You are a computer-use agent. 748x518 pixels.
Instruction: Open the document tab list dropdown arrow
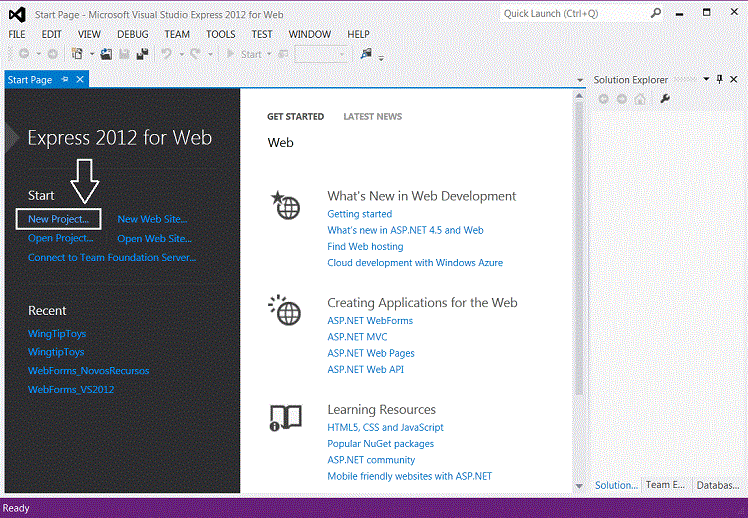click(580, 80)
